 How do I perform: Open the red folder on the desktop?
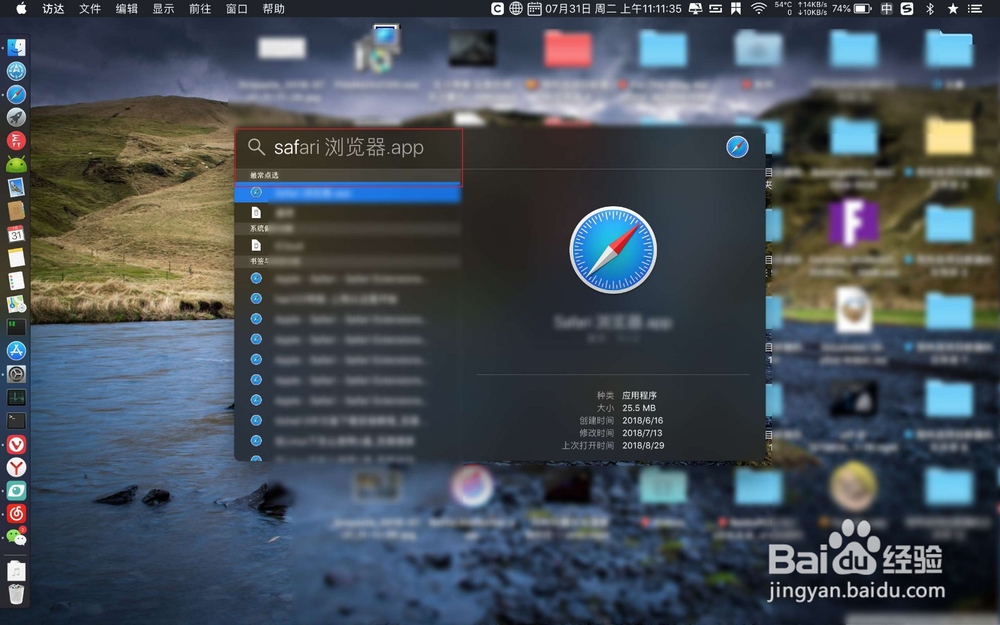tap(568, 49)
